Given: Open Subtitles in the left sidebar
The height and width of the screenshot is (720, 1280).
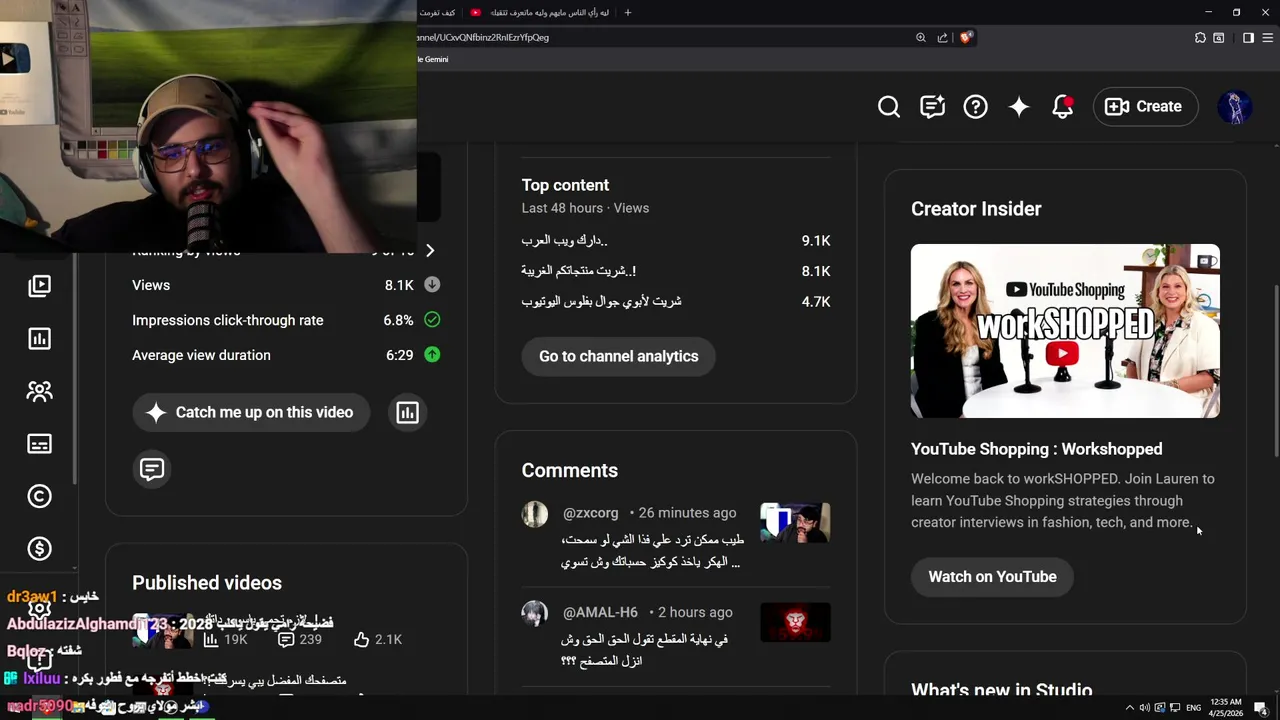Looking at the screenshot, I should 39,443.
